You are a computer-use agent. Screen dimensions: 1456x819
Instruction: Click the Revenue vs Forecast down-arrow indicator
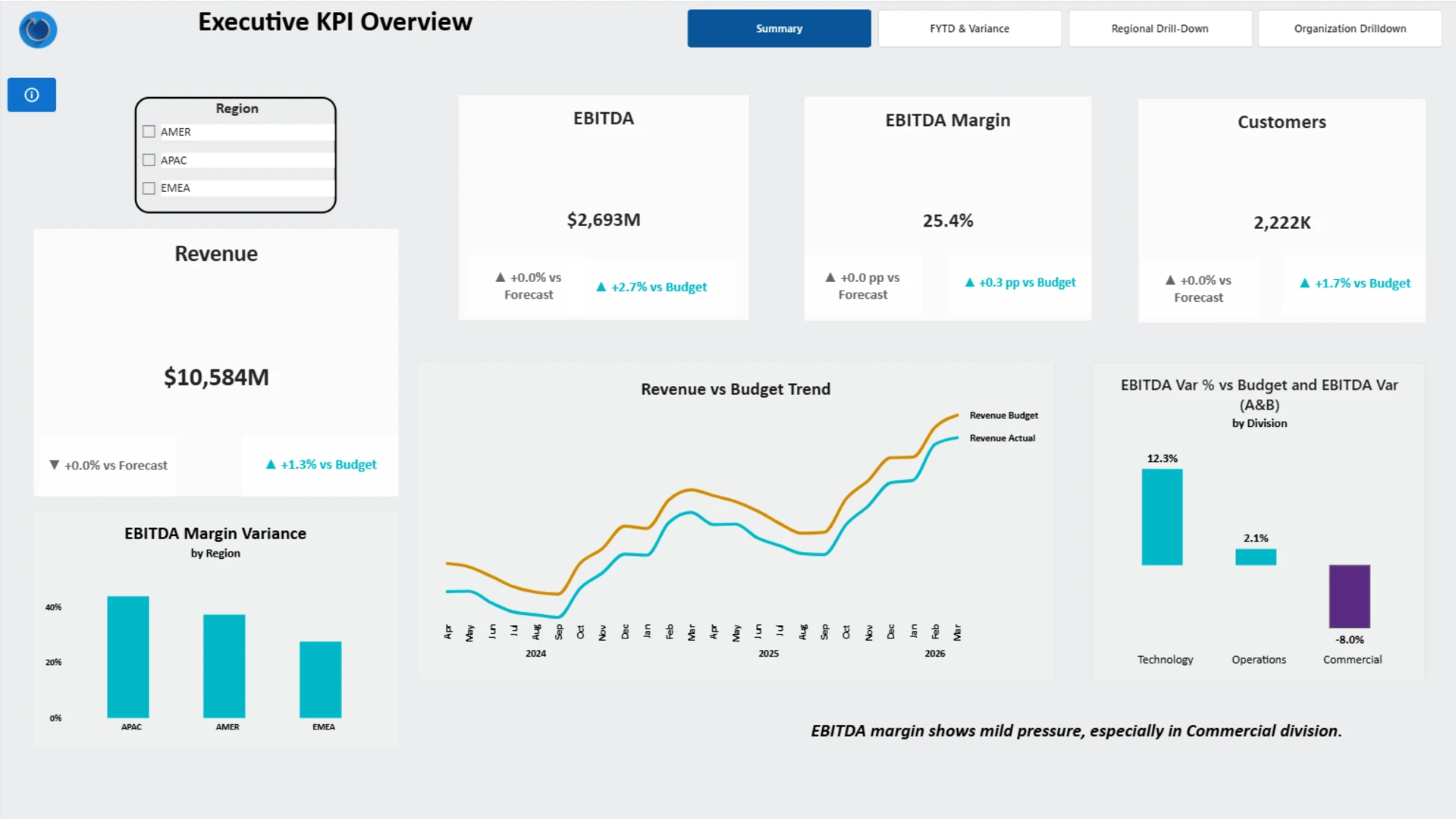[x=54, y=465]
